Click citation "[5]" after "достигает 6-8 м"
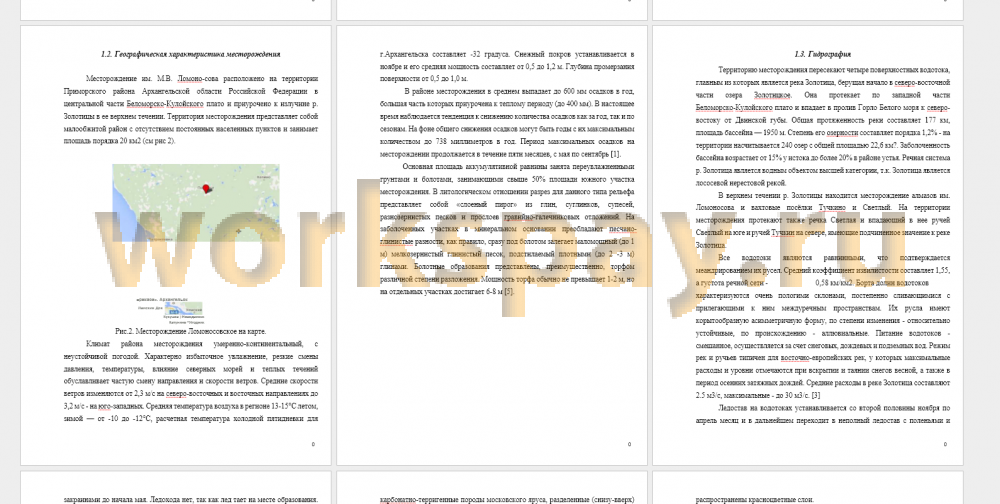The width and height of the screenshot is (1000, 504). click(x=509, y=292)
